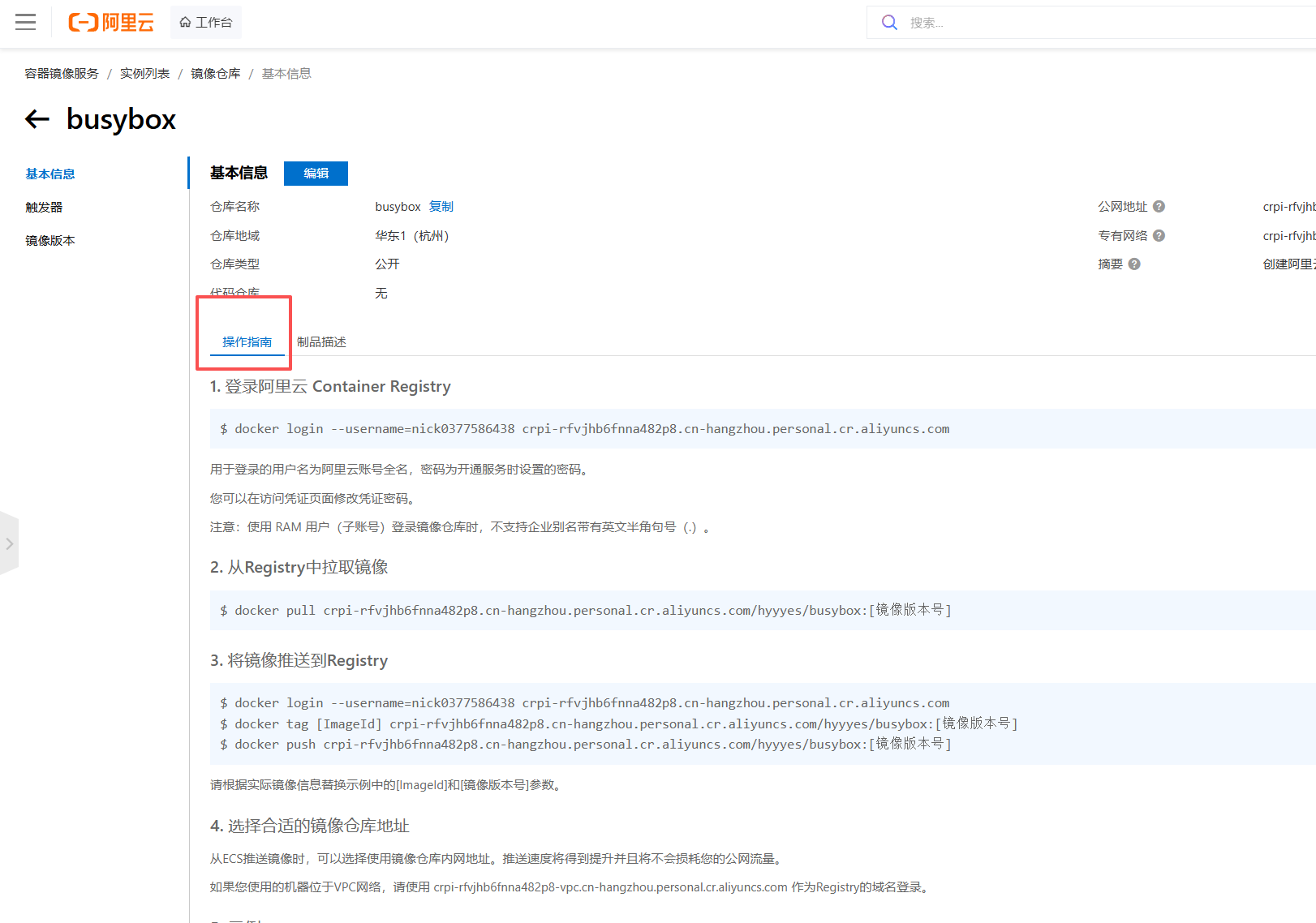The height and width of the screenshot is (923, 1316).
Task: Click the blue 编辑 button
Action: click(x=316, y=173)
